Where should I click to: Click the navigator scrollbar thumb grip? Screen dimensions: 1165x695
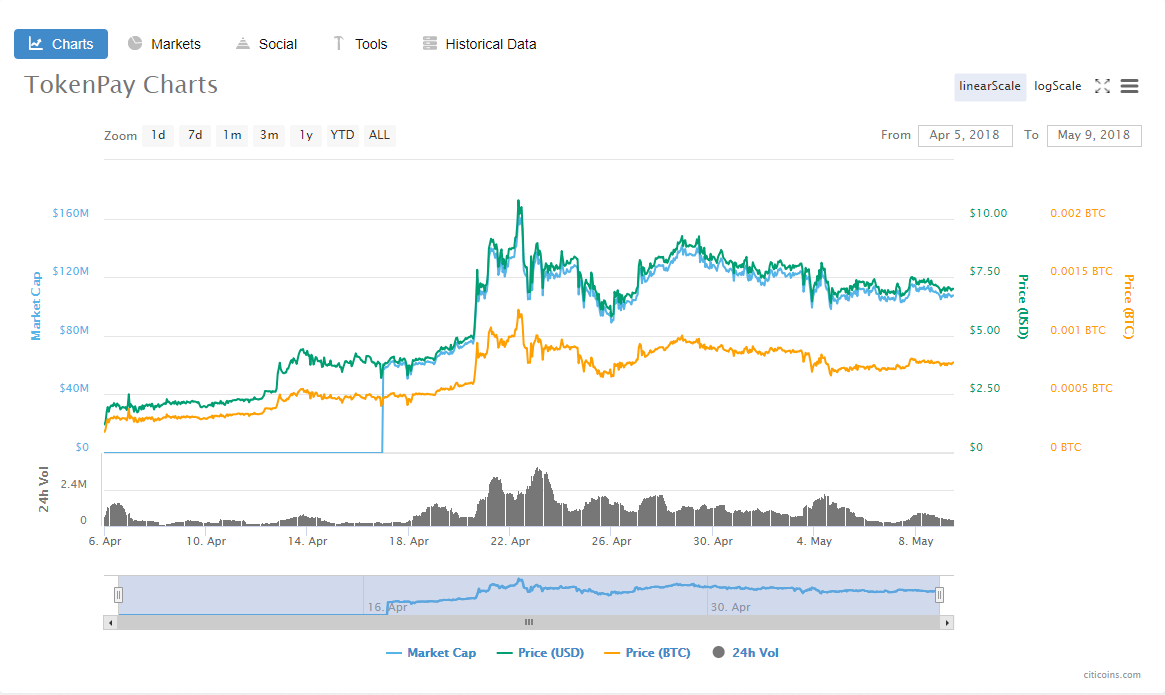click(529, 623)
